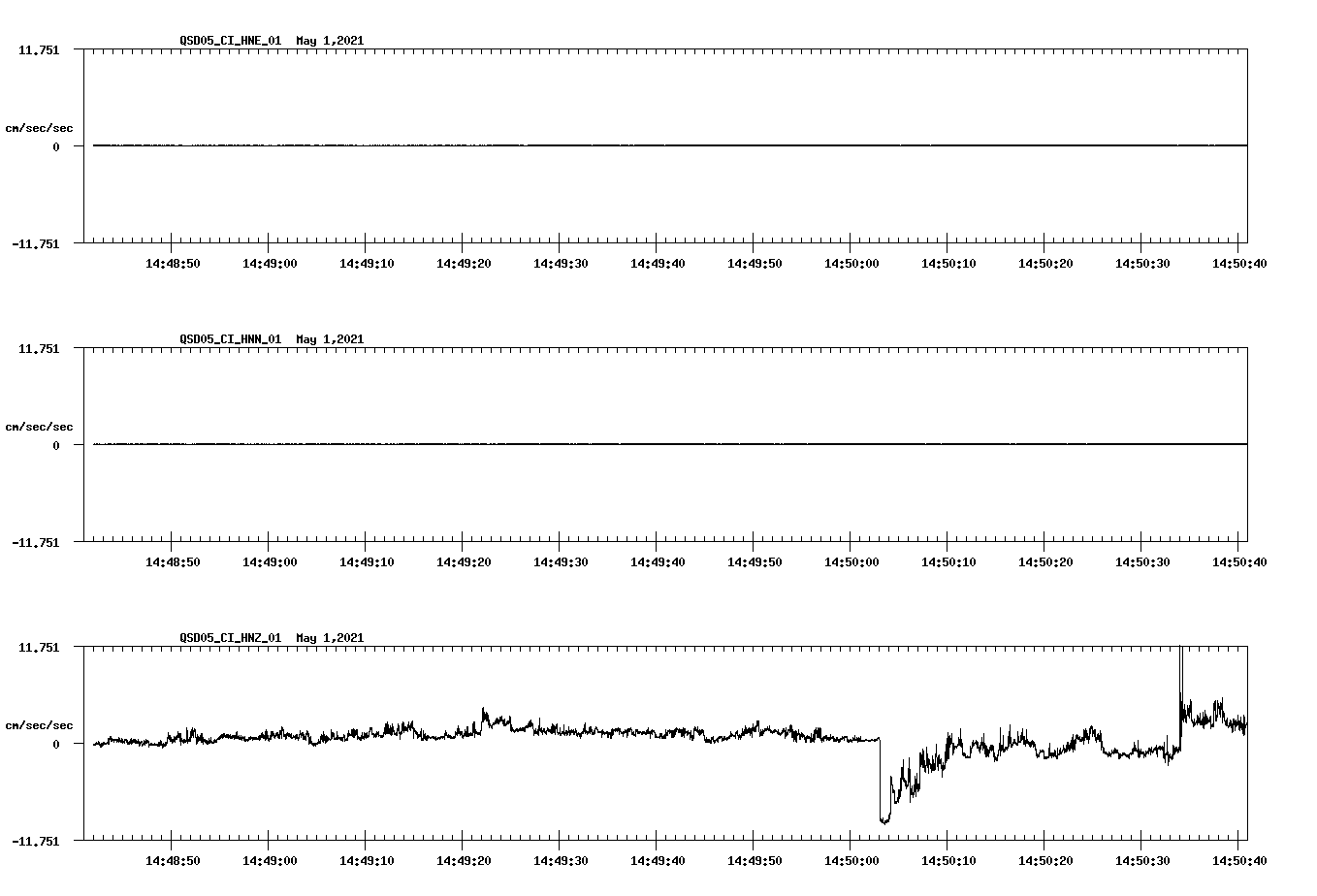Select the QSD05_CI_HNE_01 channel label

coord(230,41)
